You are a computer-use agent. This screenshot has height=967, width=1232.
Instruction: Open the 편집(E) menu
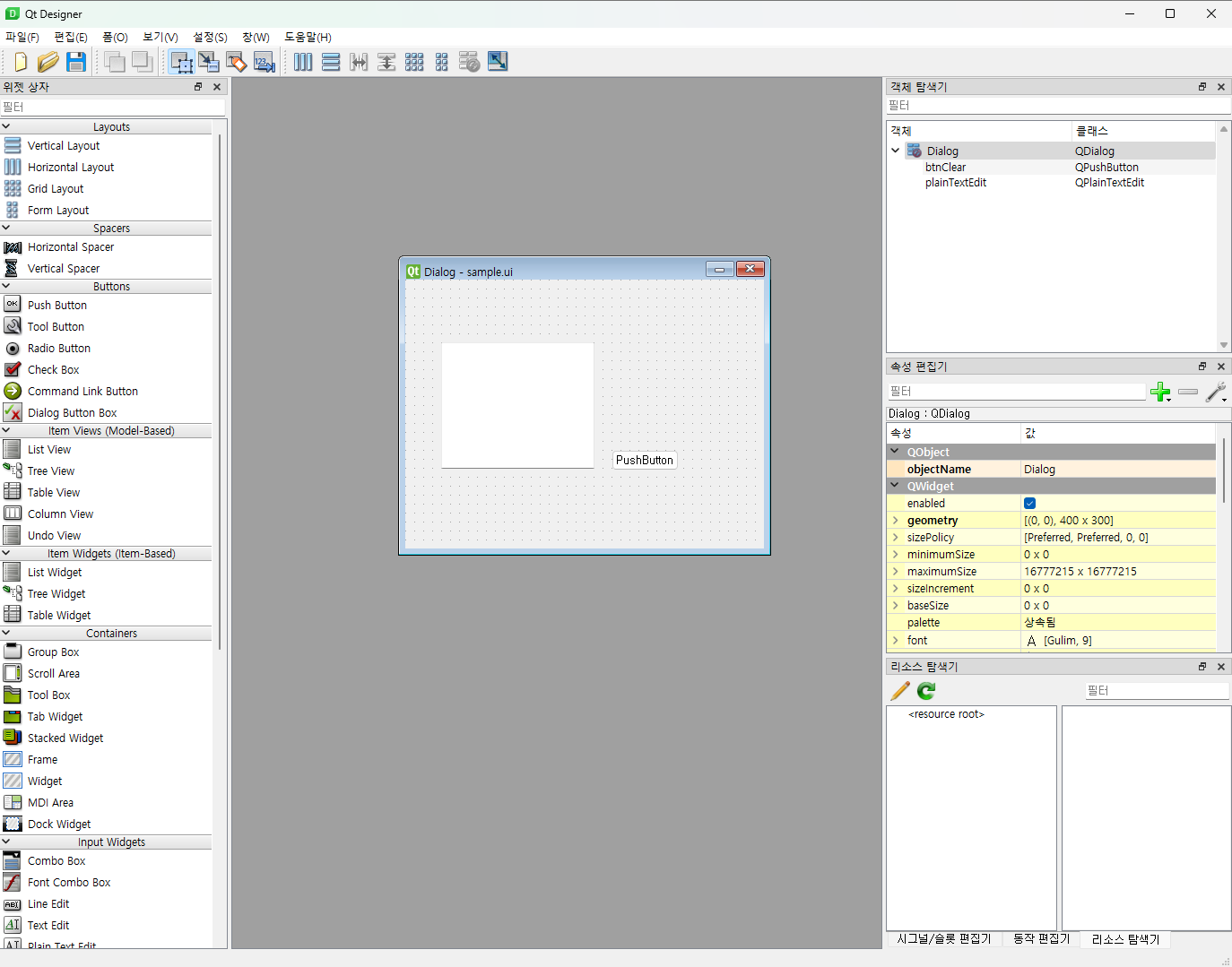pyautogui.click(x=71, y=37)
